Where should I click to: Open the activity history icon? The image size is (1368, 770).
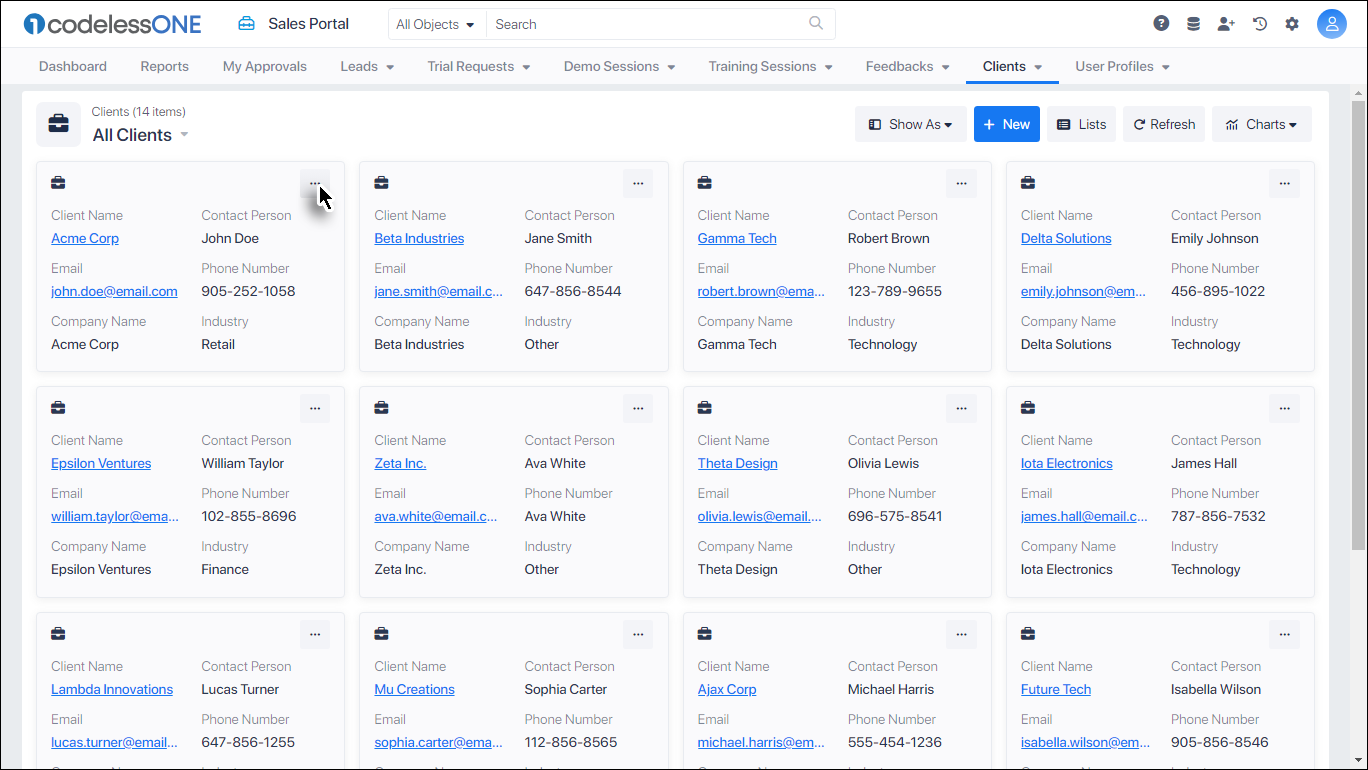pos(1259,23)
